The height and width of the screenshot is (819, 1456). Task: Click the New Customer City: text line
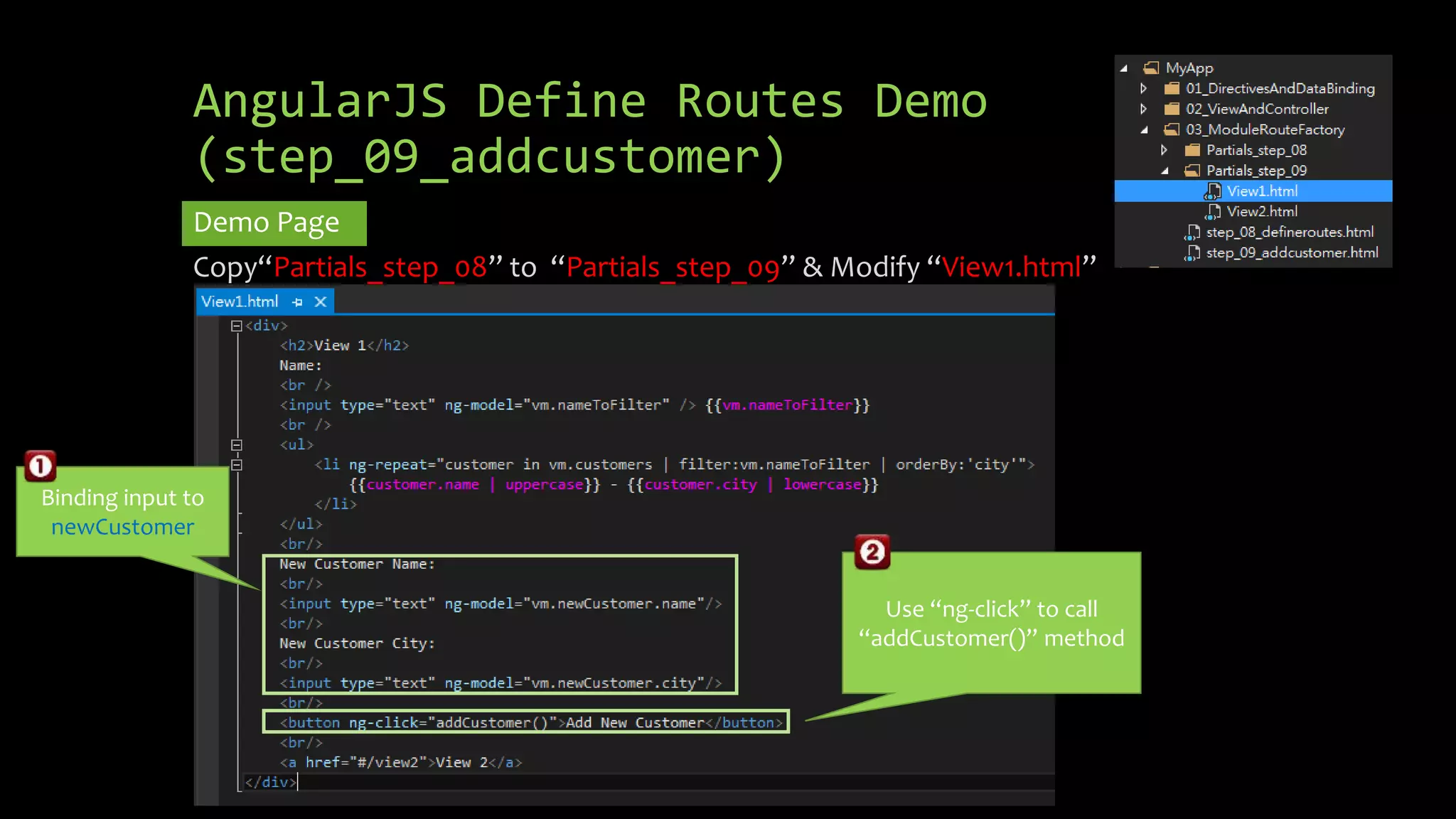point(357,643)
